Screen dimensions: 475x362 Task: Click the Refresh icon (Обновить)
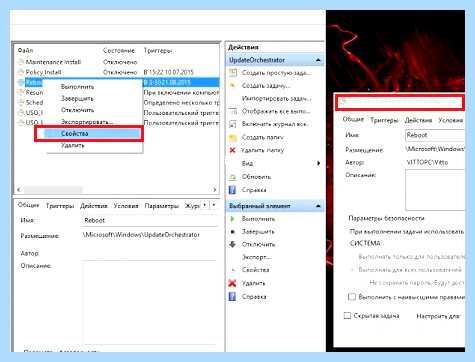233,177
